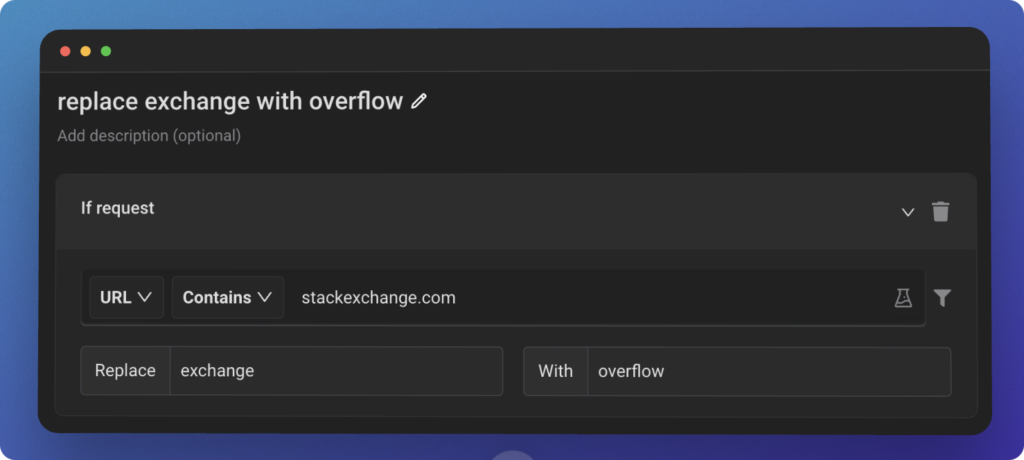
Task: Open the URL source dropdown
Action: pos(126,297)
